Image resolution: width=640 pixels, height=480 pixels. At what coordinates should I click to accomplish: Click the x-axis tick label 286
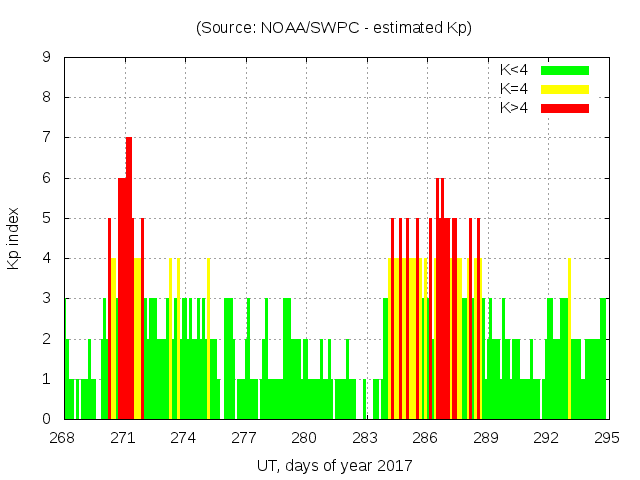[425, 438]
